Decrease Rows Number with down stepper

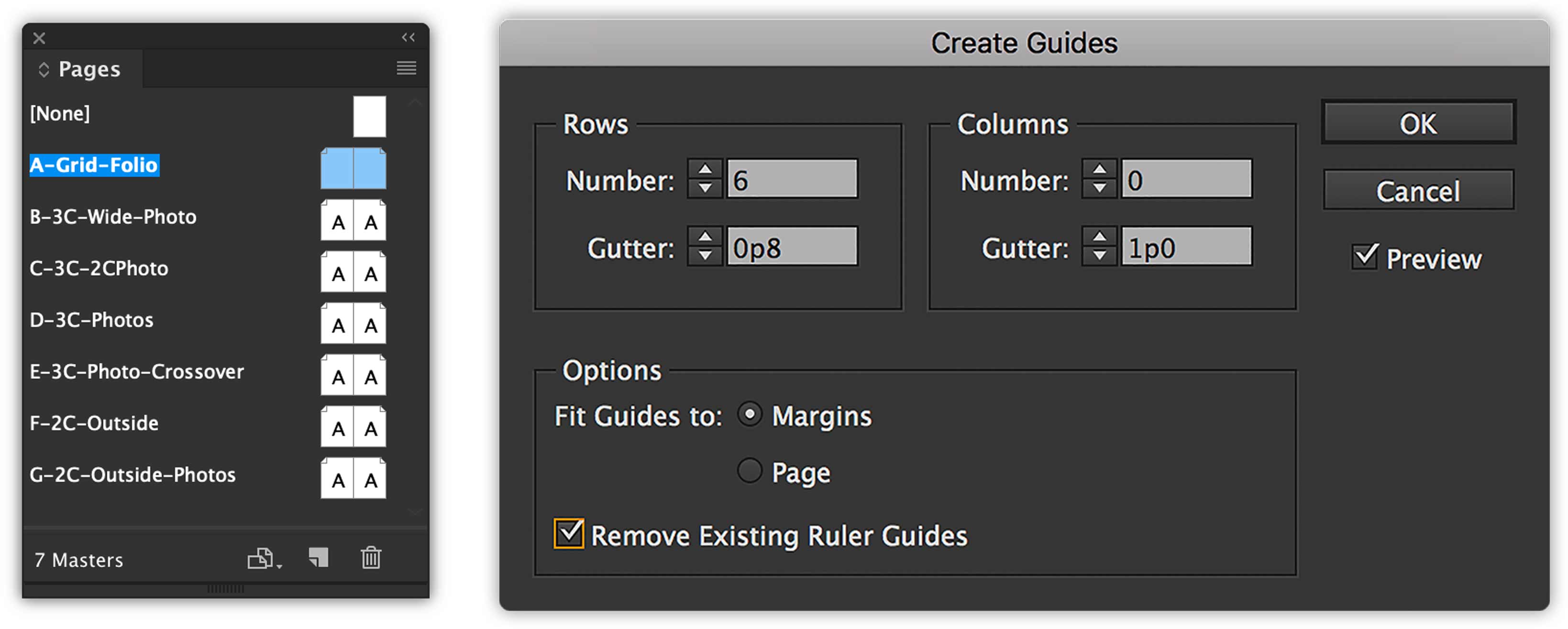pos(705,189)
